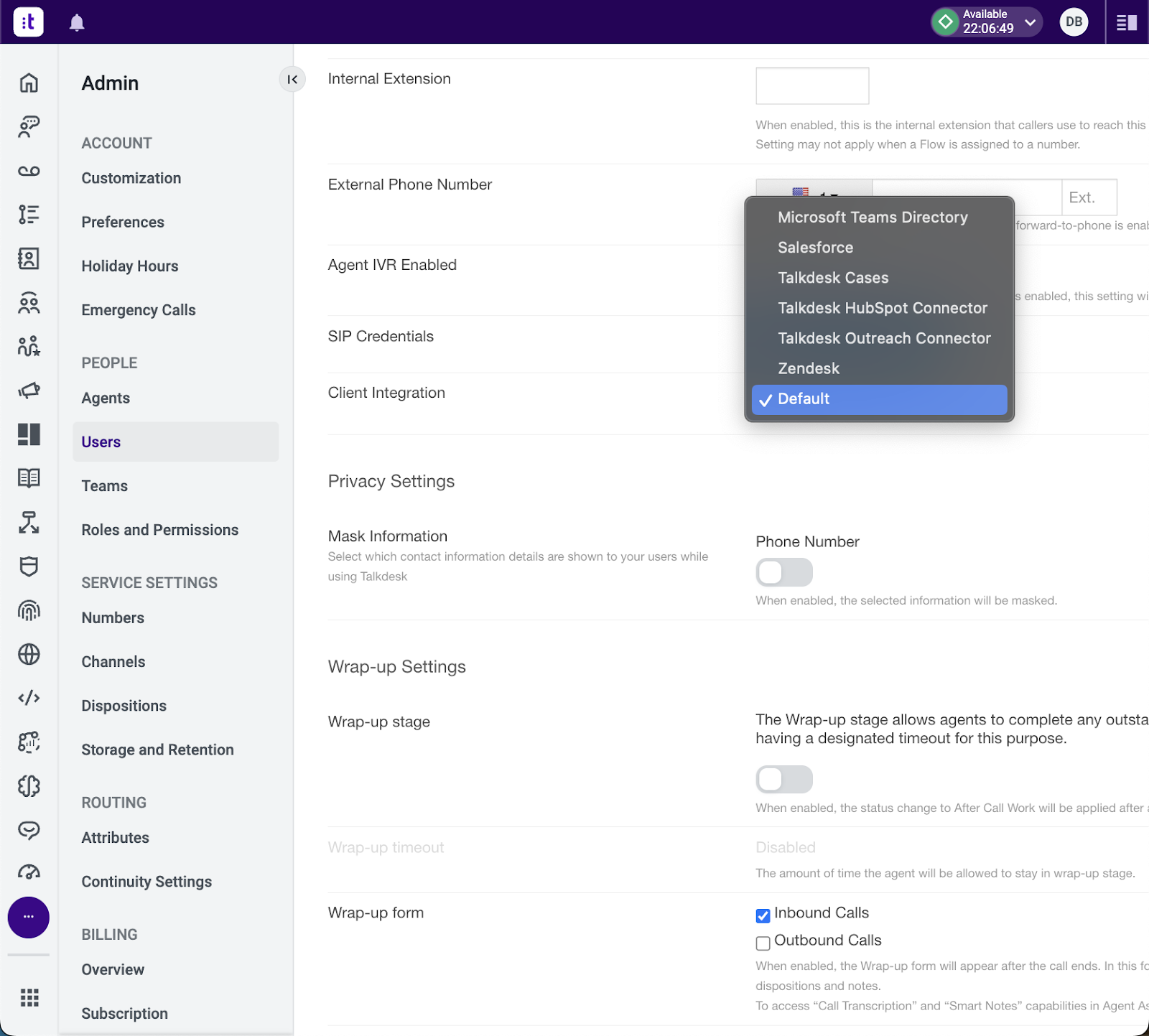Open the brain AI trainer icon

pyautogui.click(x=29, y=786)
